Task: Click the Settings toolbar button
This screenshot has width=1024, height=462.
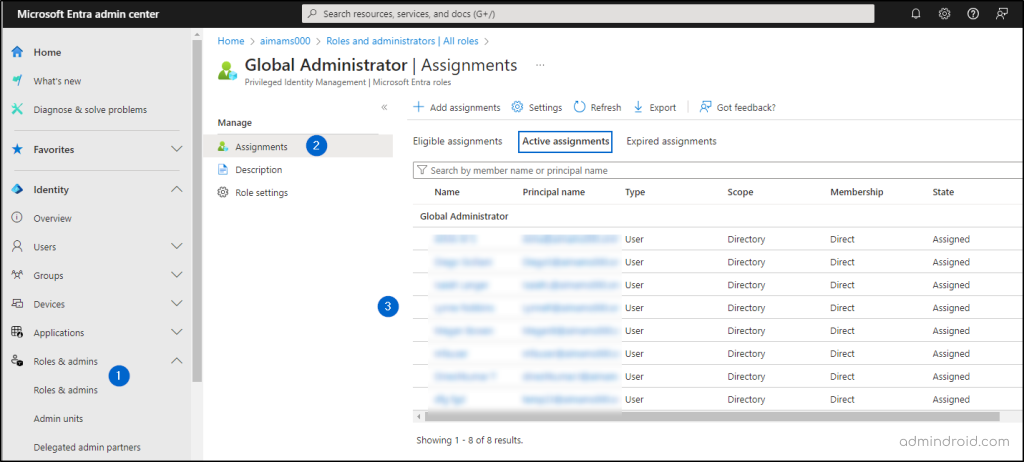Action: pyautogui.click(x=537, y=107)
